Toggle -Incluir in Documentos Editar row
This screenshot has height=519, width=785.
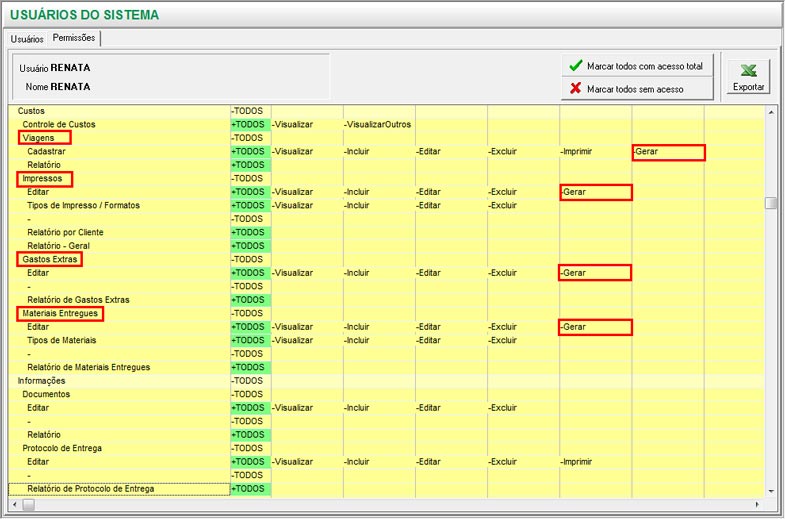click(x=379, y=408)
